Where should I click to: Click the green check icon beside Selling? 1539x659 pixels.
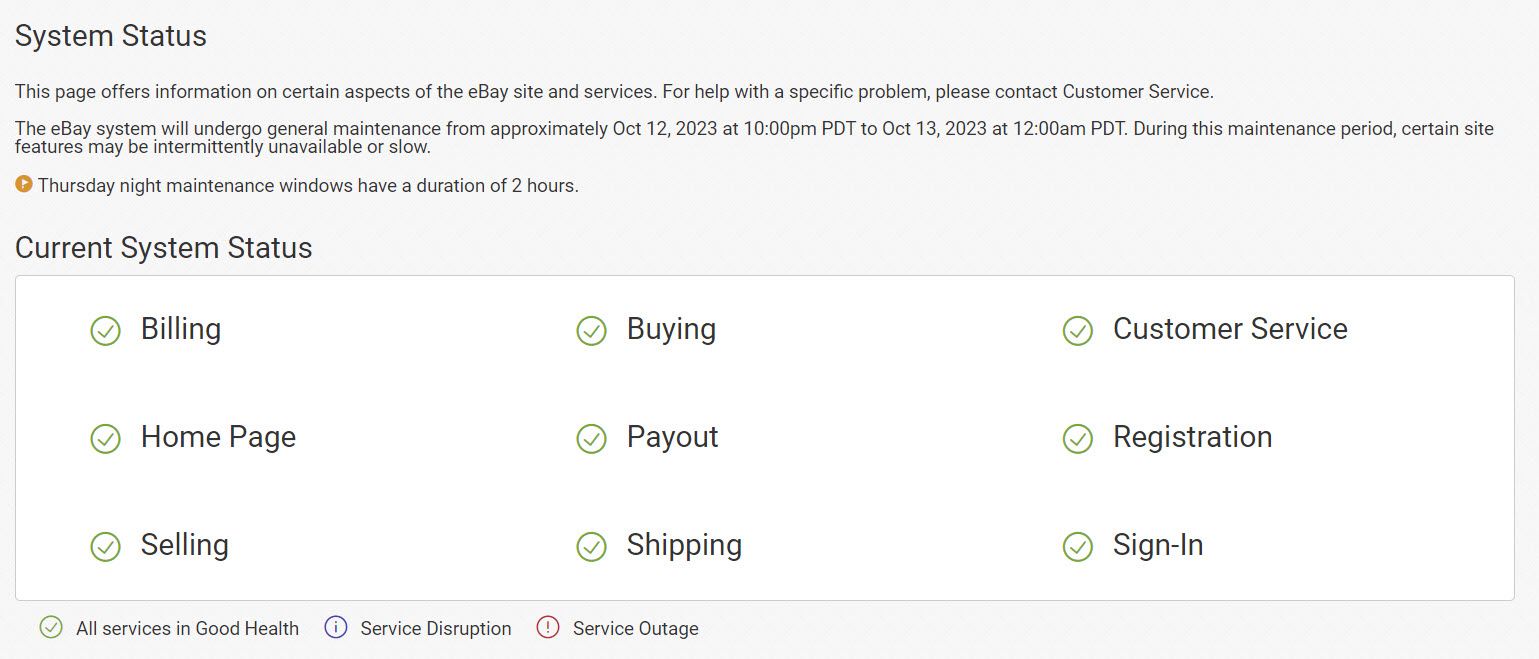coord(105,546)
